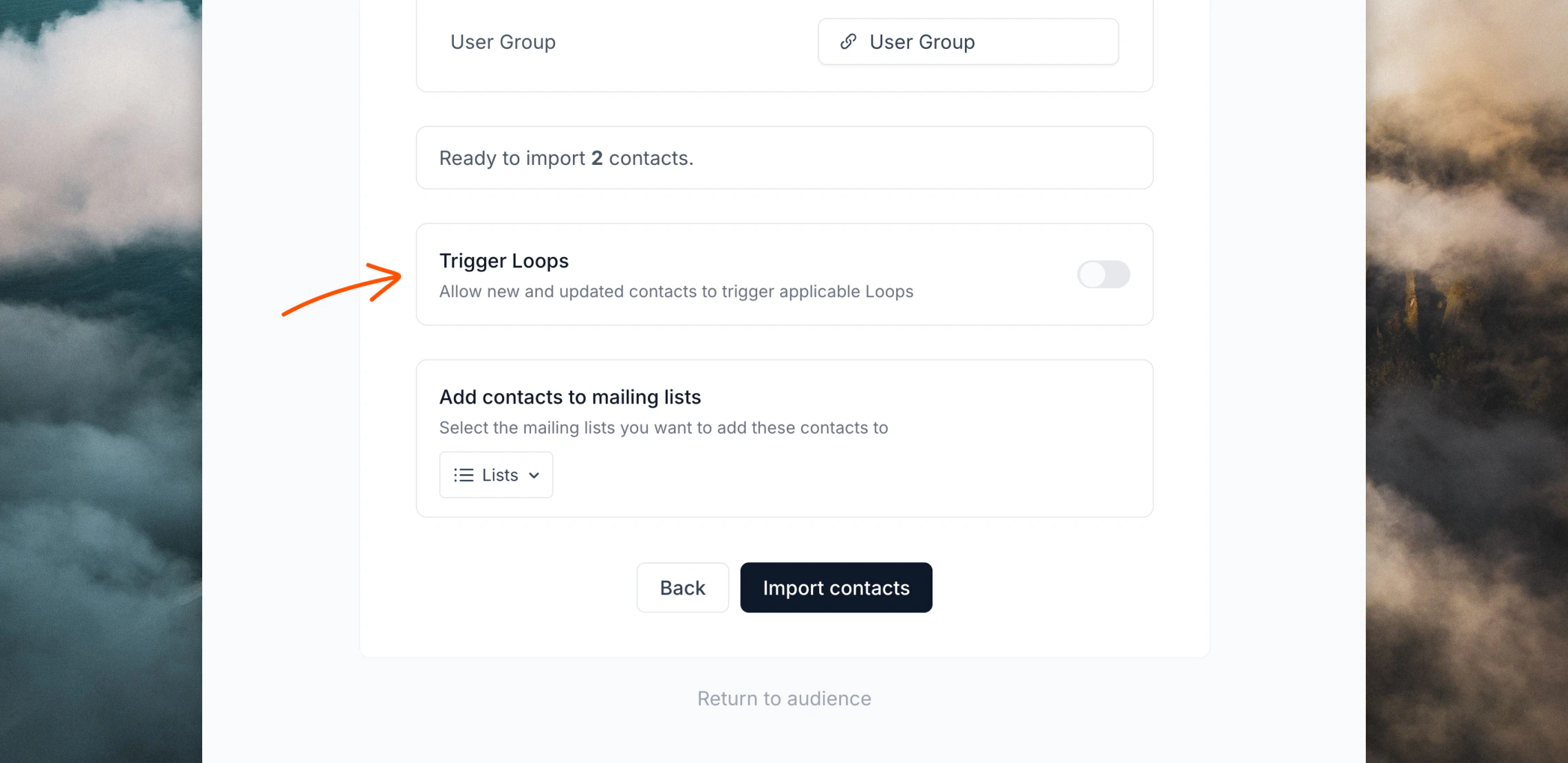Toggle the Trigger Loops switch on

click(1103, 274)
